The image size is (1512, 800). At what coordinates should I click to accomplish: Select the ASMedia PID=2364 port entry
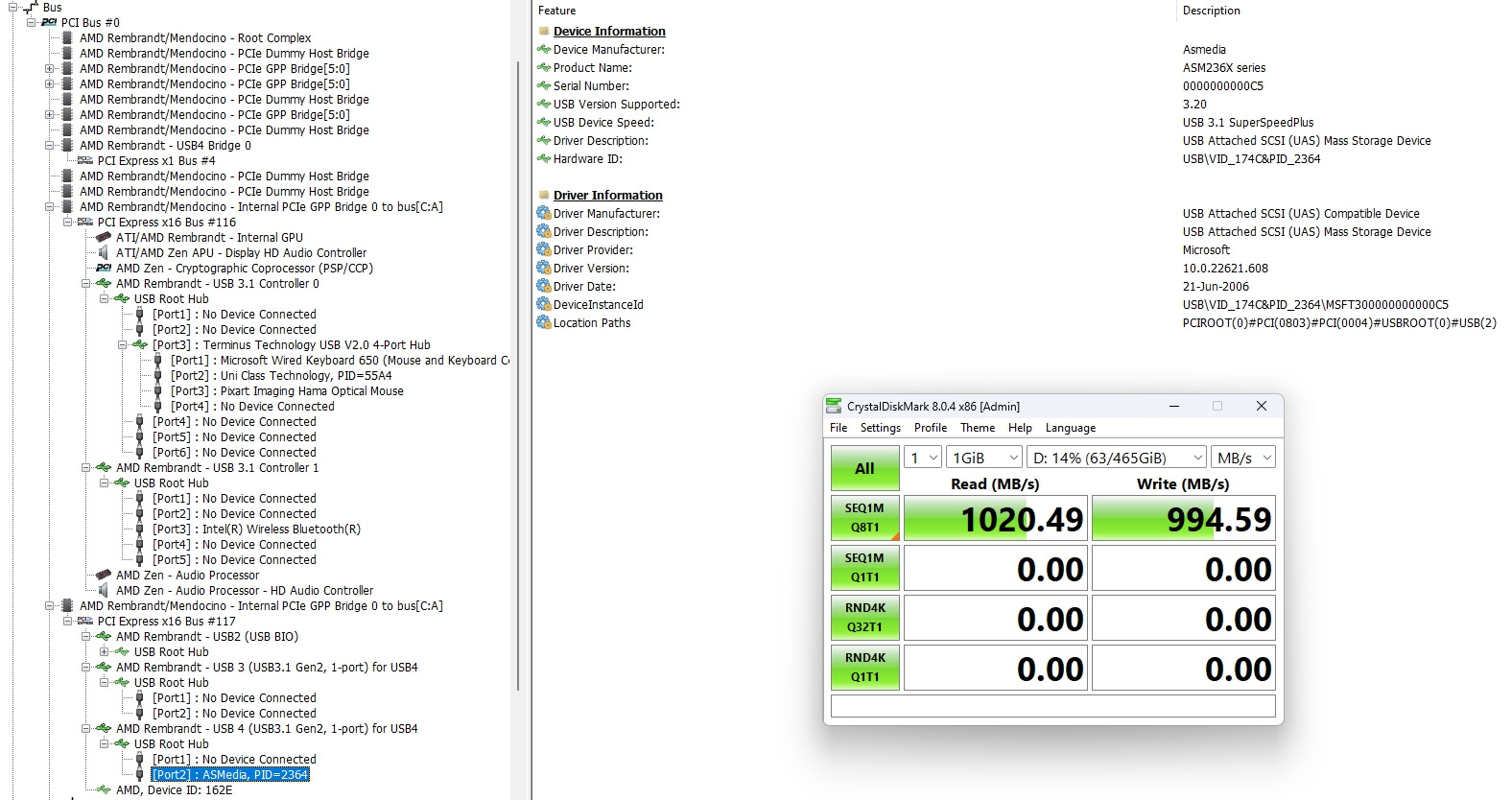pos(230,775)
